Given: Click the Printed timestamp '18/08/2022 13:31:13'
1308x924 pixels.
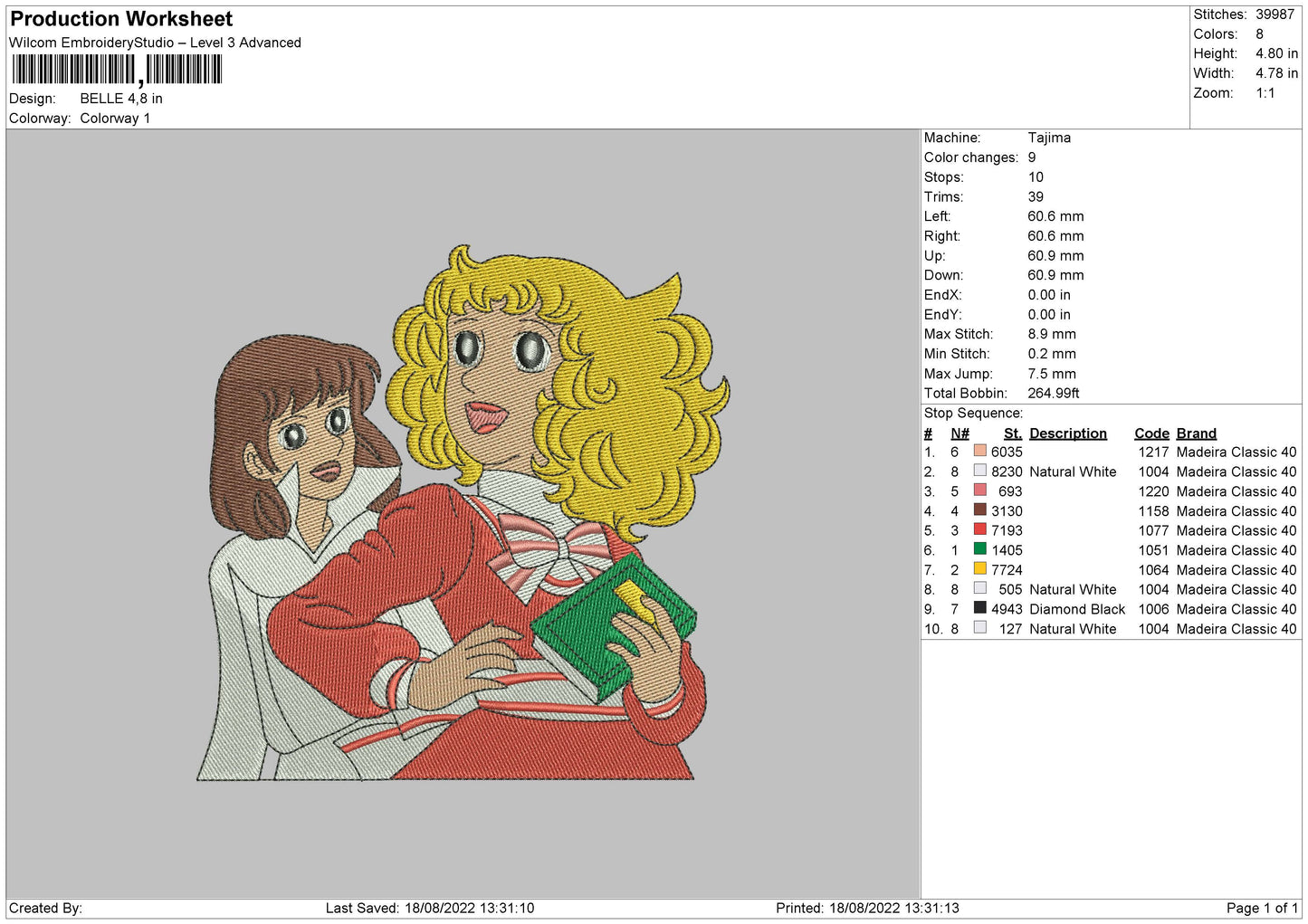Looking at the screenshot, I should [894, 908].
